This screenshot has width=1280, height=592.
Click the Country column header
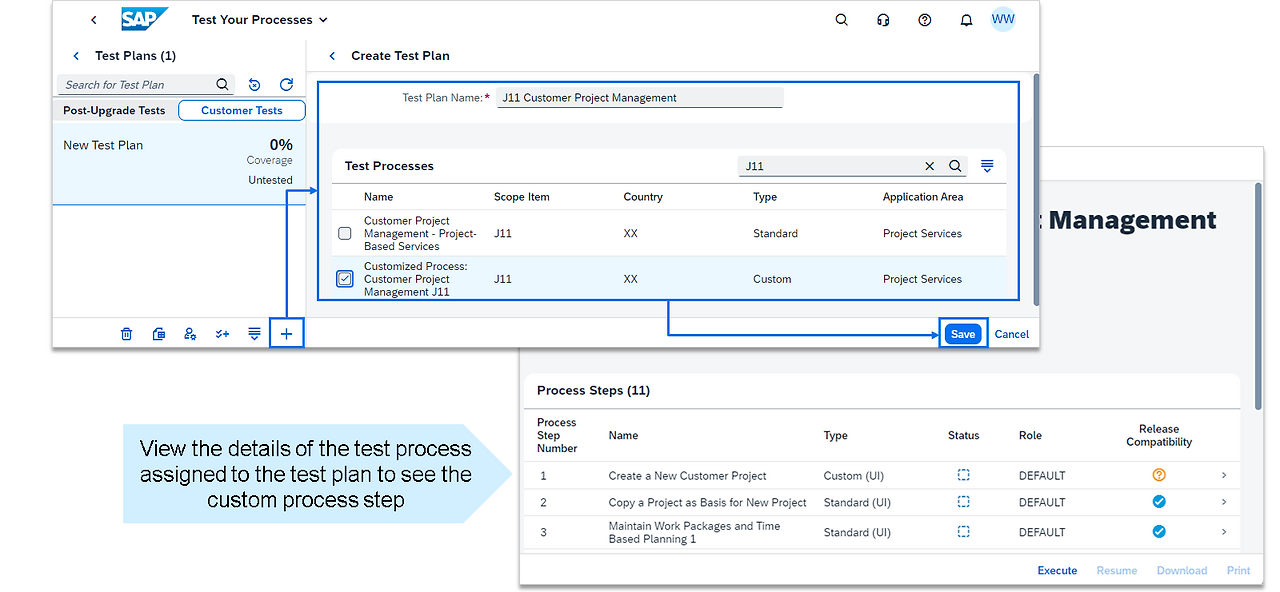tap(643, 197)
